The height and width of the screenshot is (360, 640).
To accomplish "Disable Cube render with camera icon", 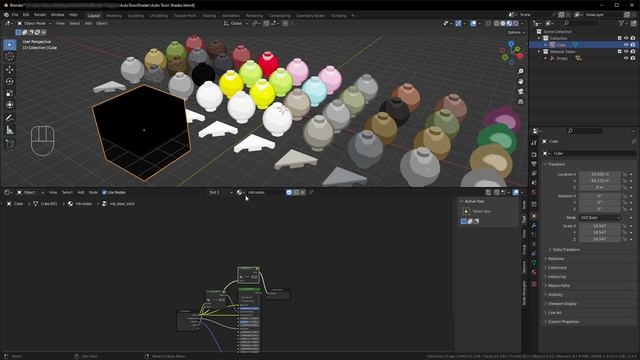I will (633, 45).
